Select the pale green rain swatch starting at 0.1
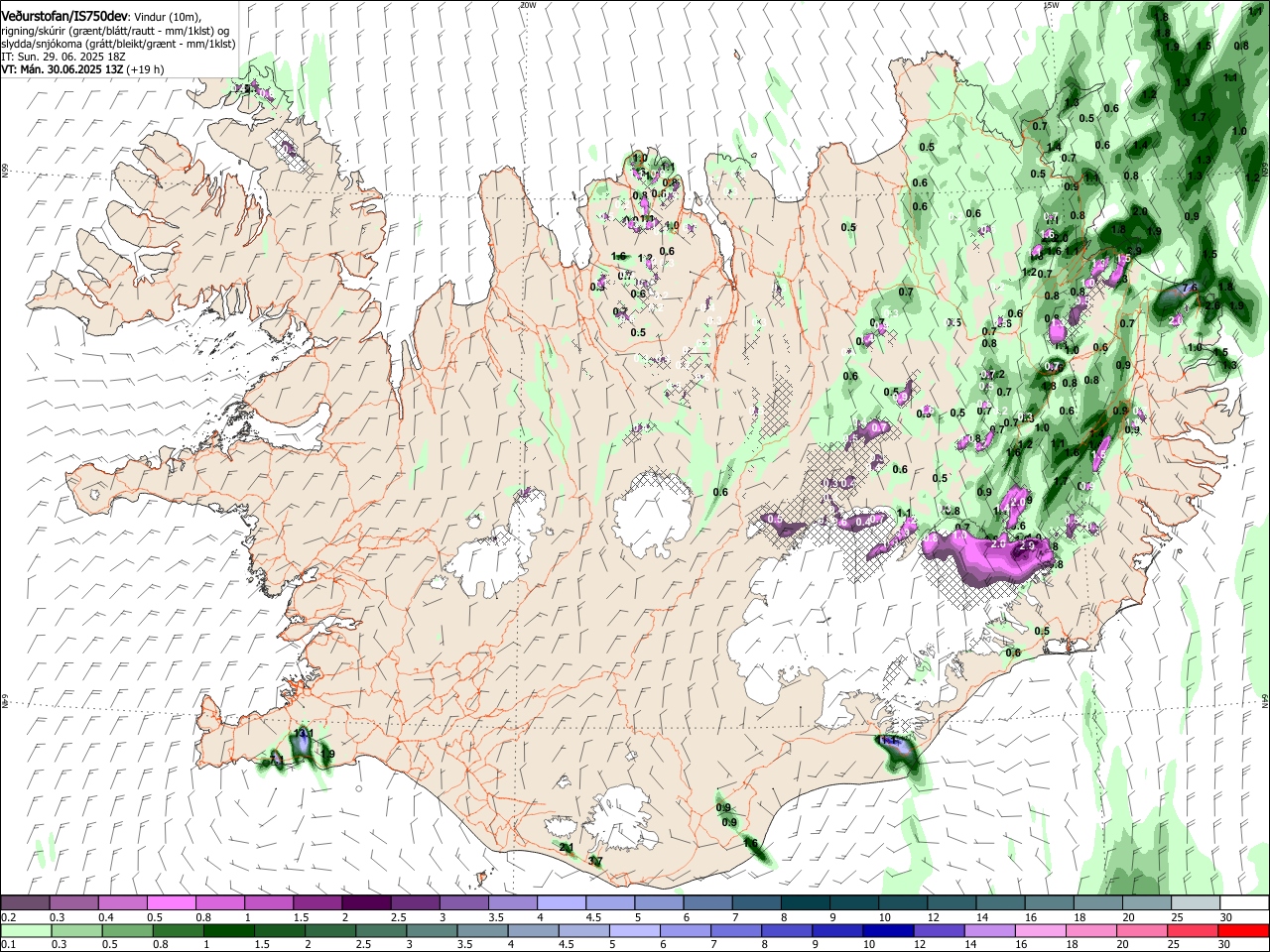 click(25, 930)
